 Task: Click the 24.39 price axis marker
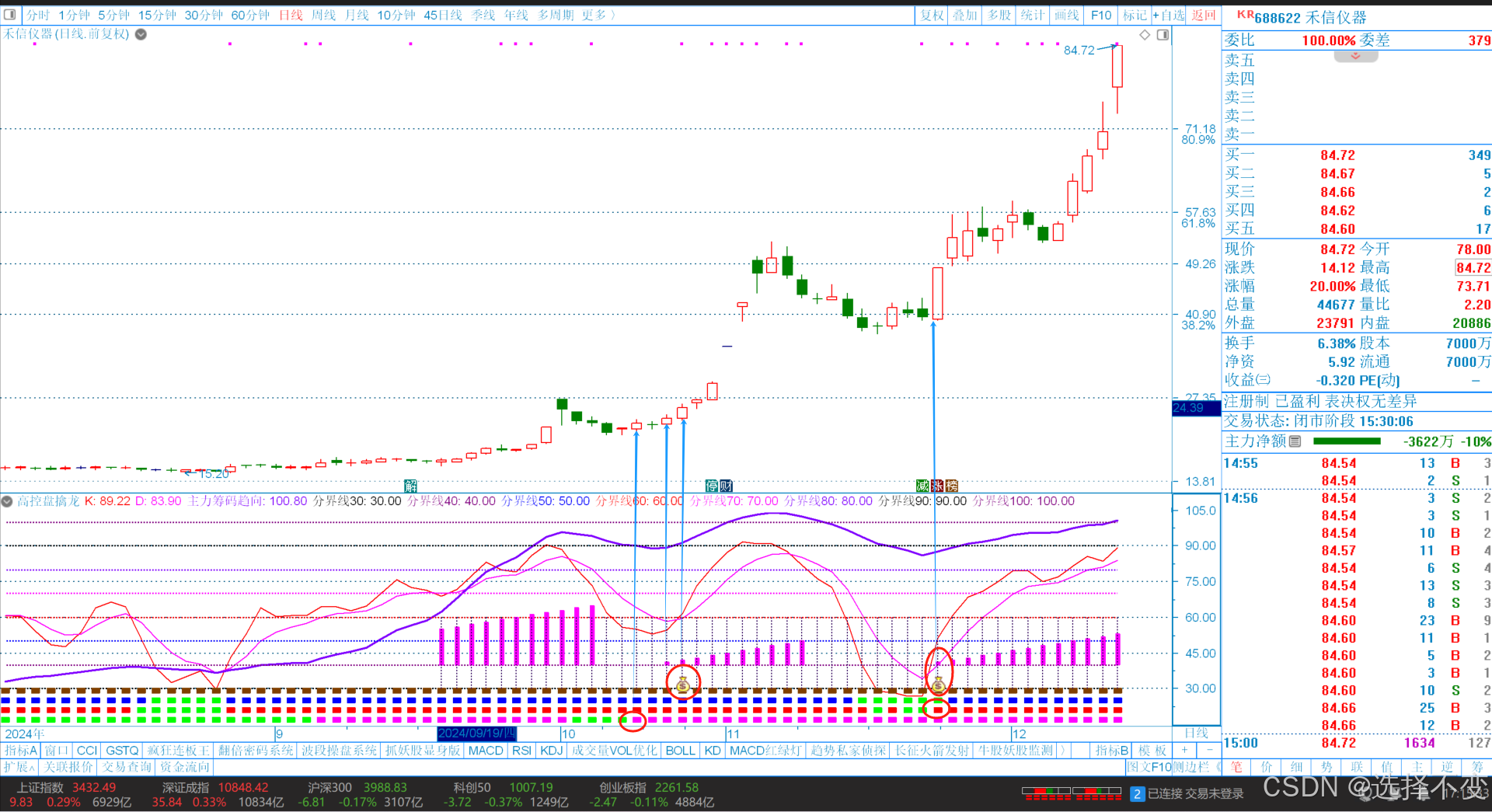pyautogui.click(x=1196, y=408)
